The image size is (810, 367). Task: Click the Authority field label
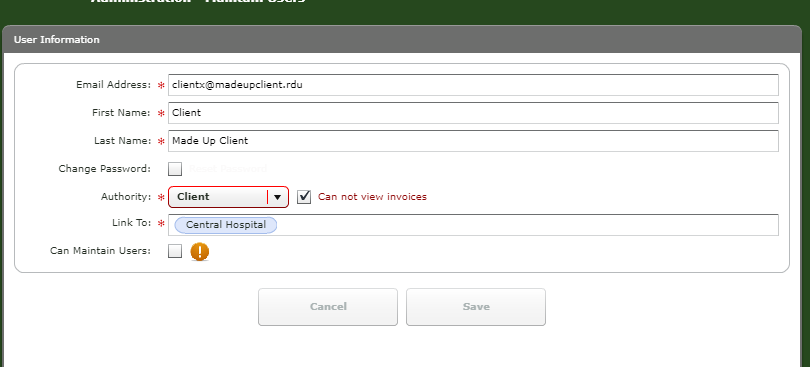(x=126, y=196)
